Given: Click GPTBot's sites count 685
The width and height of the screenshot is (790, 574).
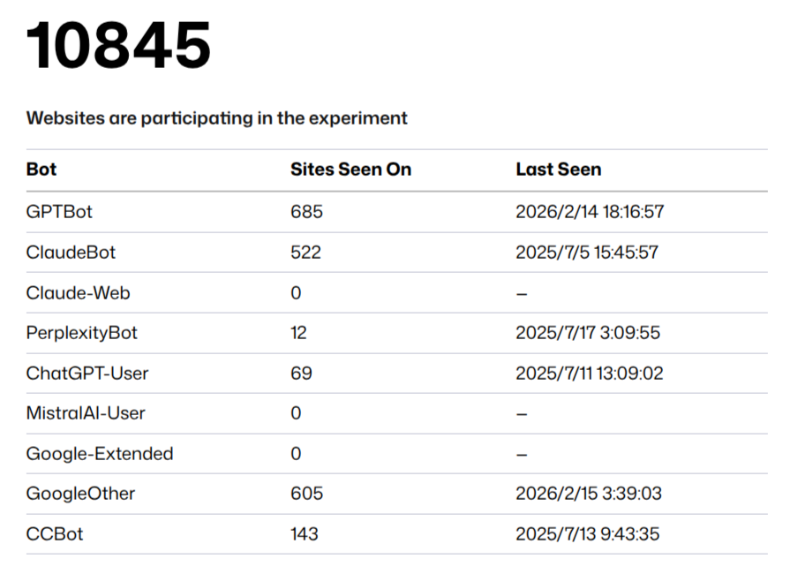Looking at the screenshot, I should tap(306, 212).
